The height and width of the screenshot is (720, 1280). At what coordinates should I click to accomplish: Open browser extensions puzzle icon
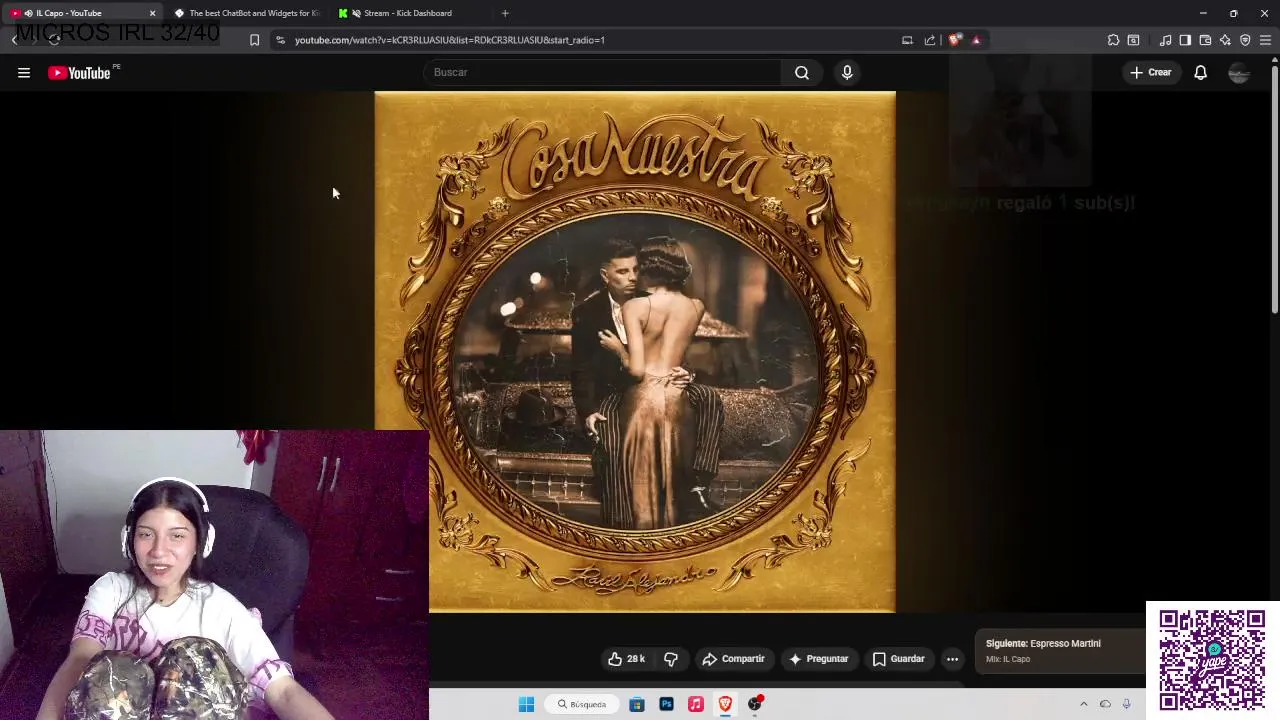click(1113, 40)
